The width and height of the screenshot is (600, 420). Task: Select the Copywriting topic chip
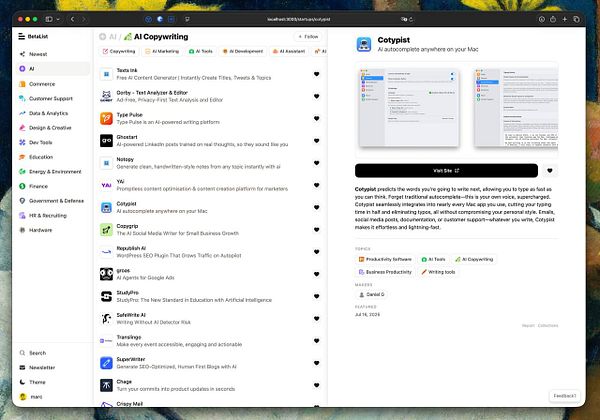[119, 51]
